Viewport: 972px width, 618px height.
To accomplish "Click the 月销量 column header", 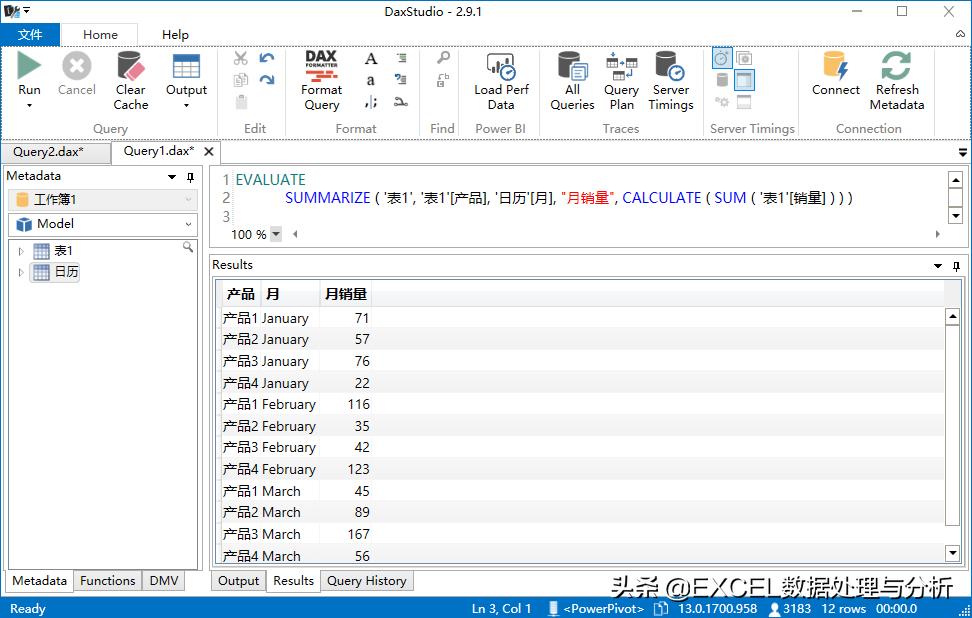I will [x=345, y=294].
